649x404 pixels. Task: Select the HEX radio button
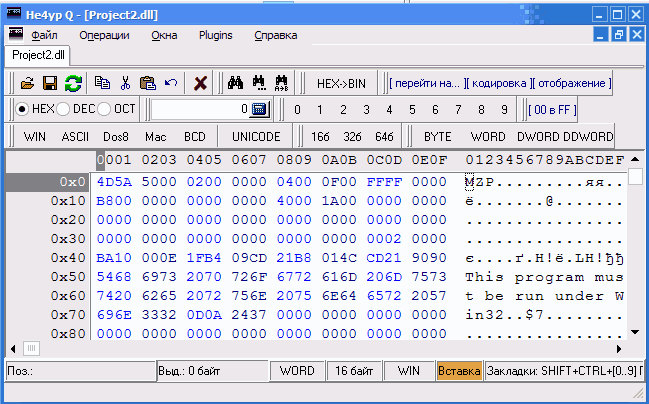[22, 109]
